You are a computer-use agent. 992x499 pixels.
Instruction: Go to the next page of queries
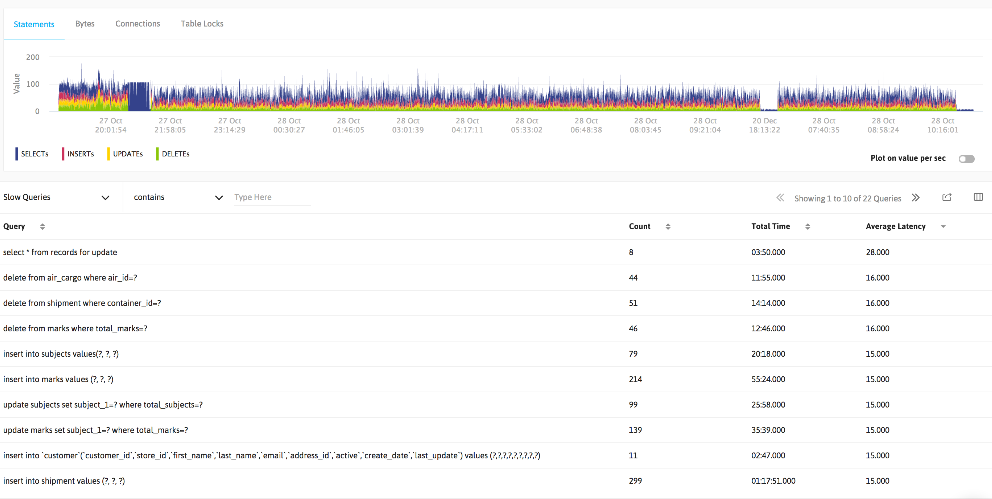click(x=915, y=198)
